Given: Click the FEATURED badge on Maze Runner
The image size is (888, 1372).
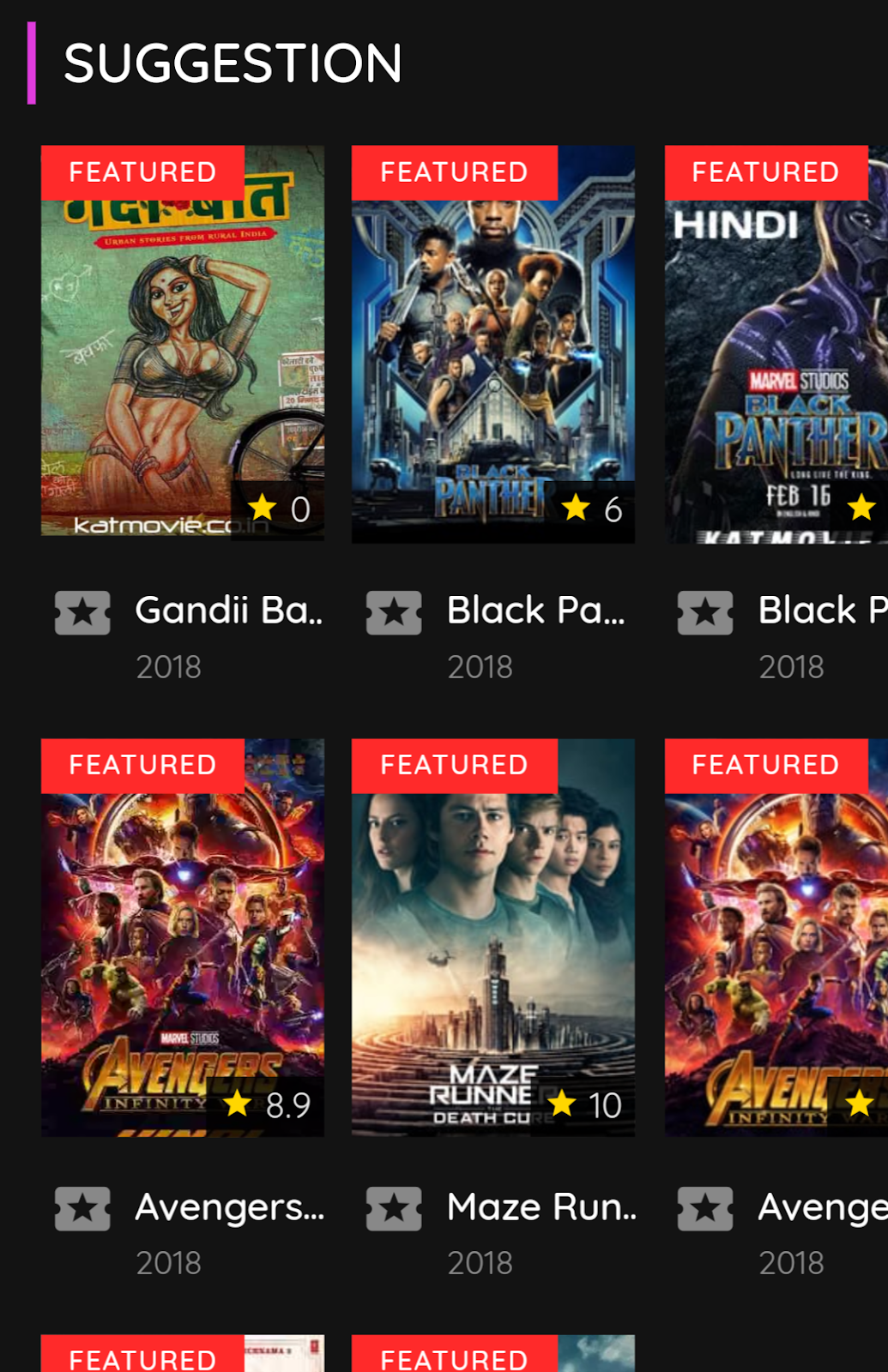Looking at the screenshot, I should tap(454, 763).
